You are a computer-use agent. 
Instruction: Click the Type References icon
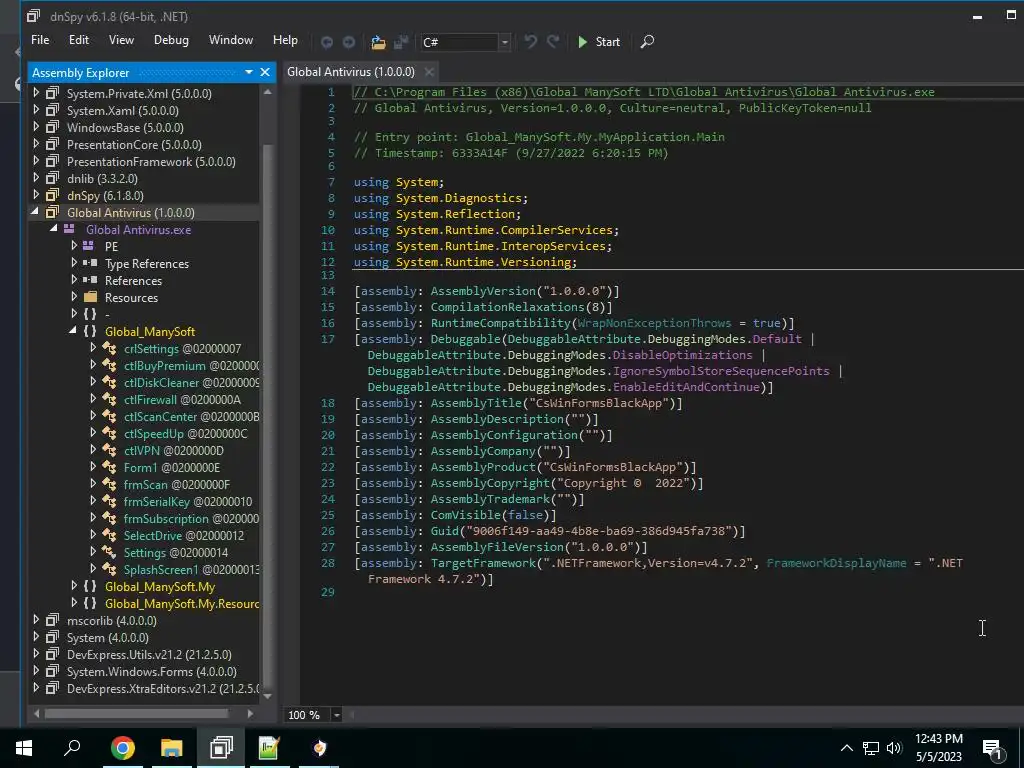coord(91,263)
